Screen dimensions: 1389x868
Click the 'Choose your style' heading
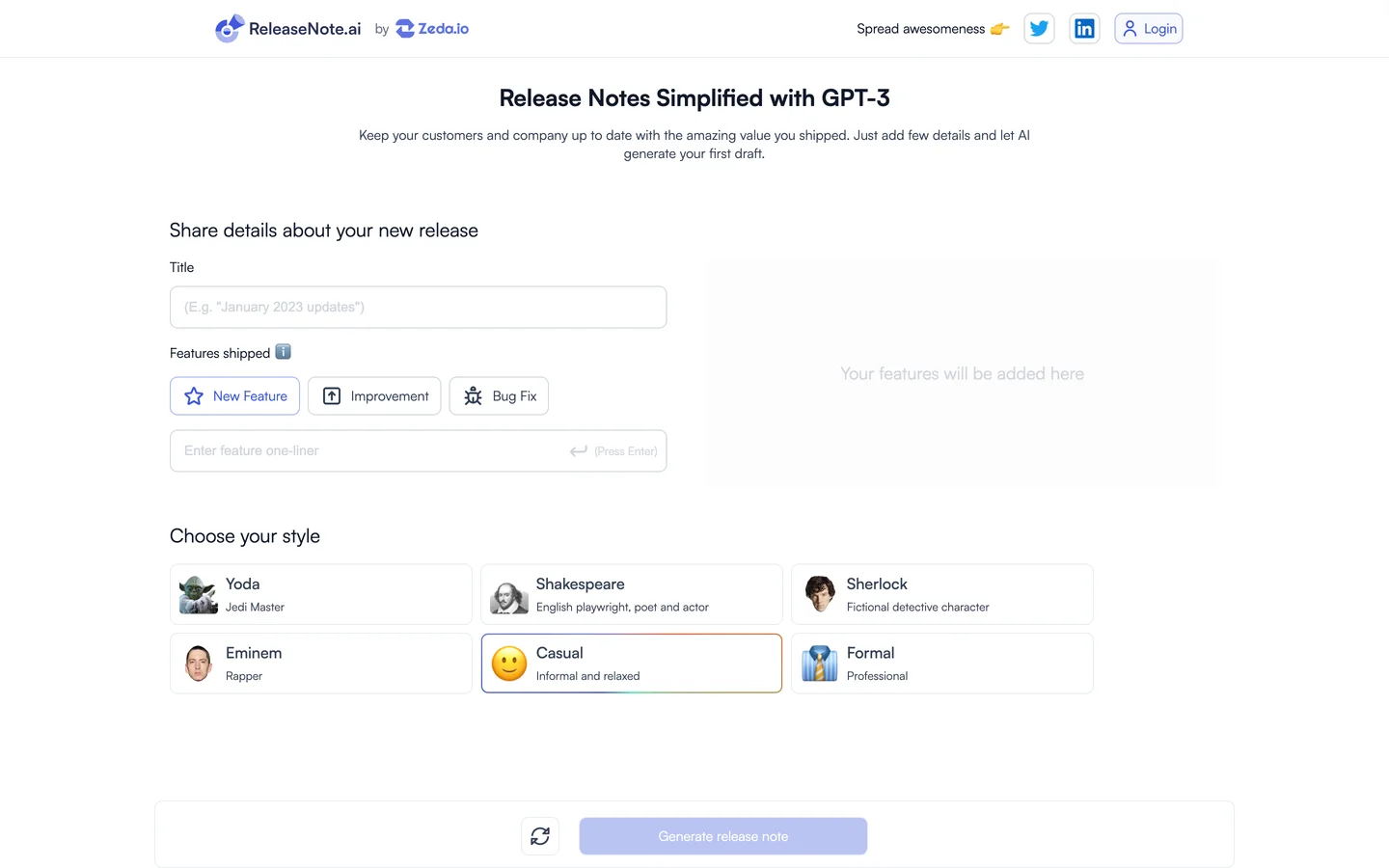[245, 536]
